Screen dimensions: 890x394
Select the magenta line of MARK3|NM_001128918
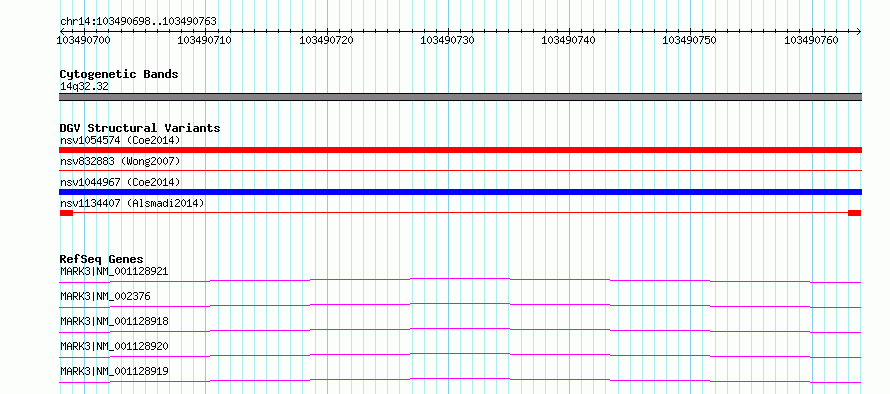coord(460,330)
